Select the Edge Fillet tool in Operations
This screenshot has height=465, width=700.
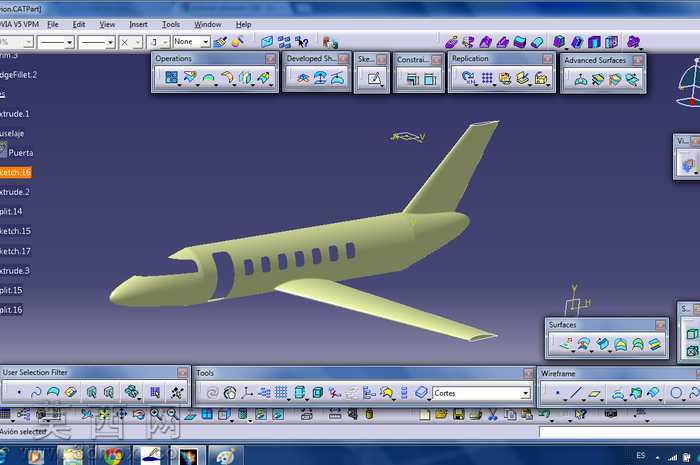[x=227, y=78]
